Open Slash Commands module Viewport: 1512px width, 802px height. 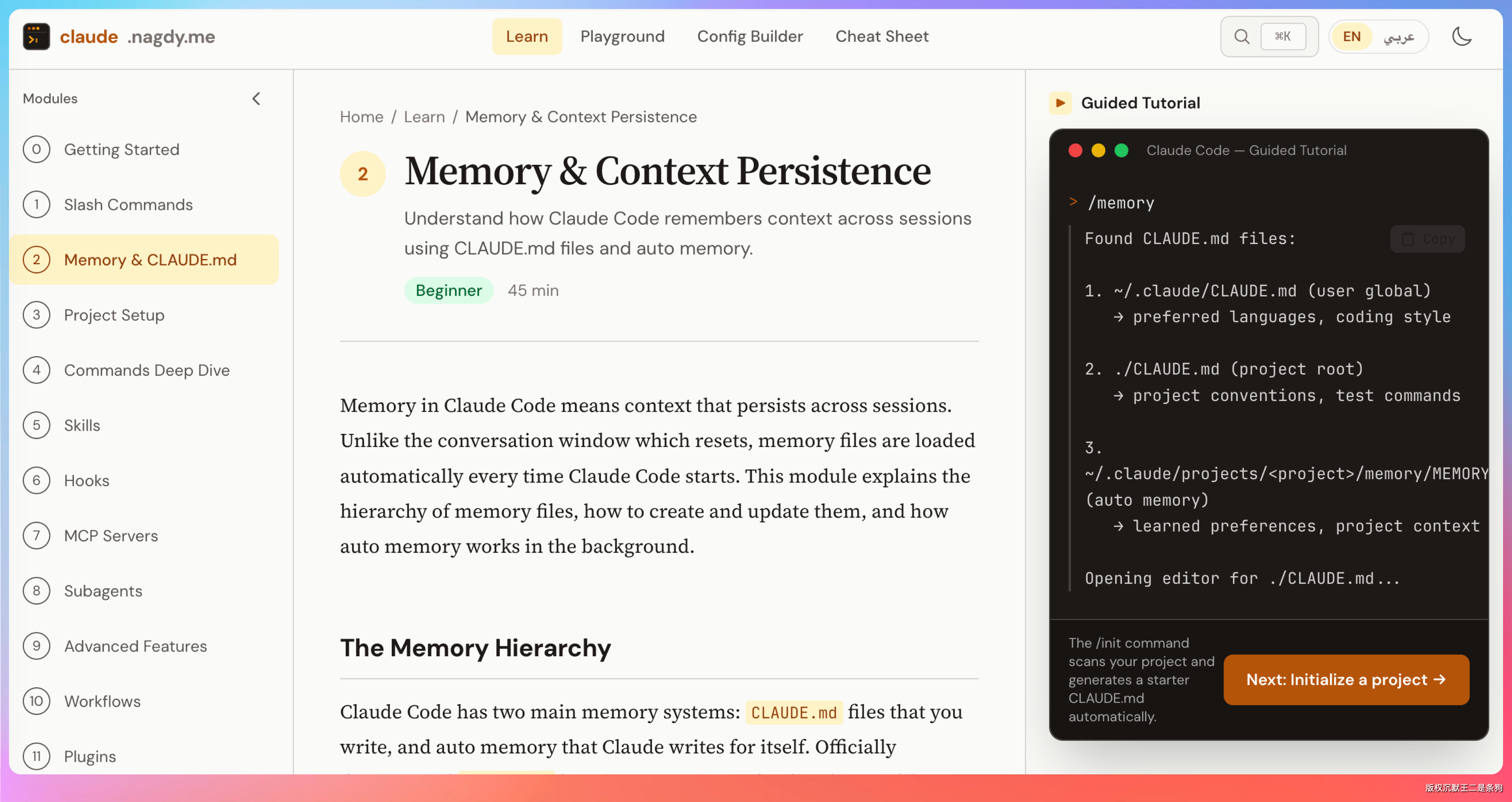tap(144, 204)
